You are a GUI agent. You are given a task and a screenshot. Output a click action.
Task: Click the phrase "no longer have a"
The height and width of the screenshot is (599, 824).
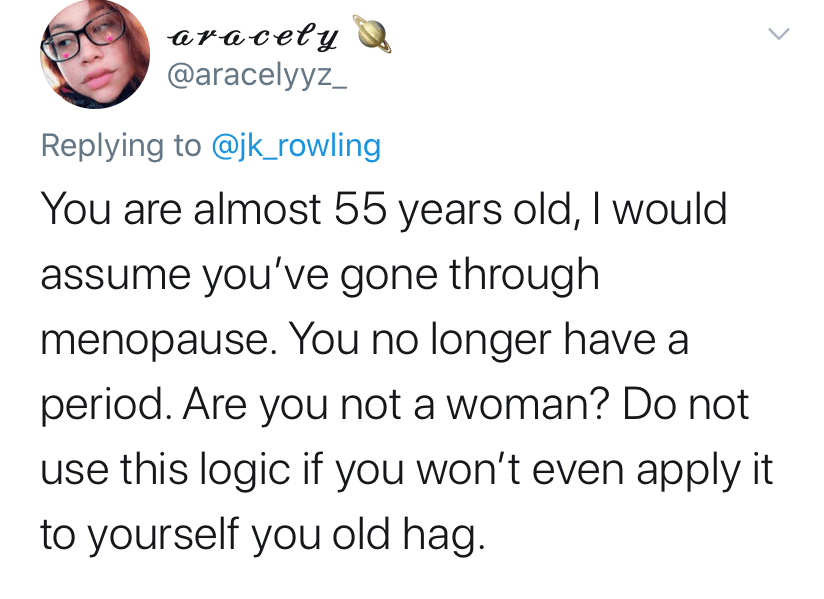(528, 341)
